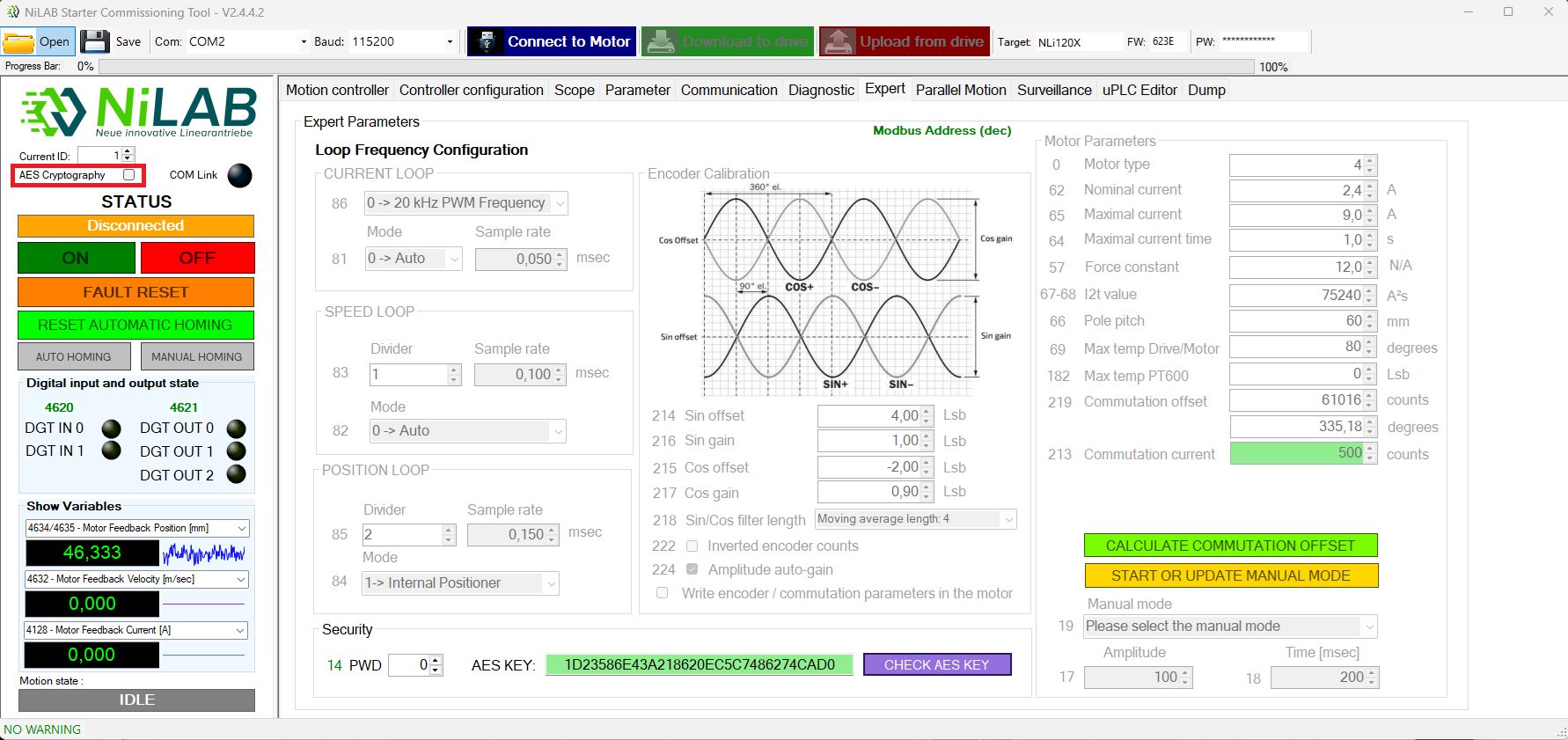Click the progress bar
This screenshot has width=1568, height=740.
coord(677,67)
